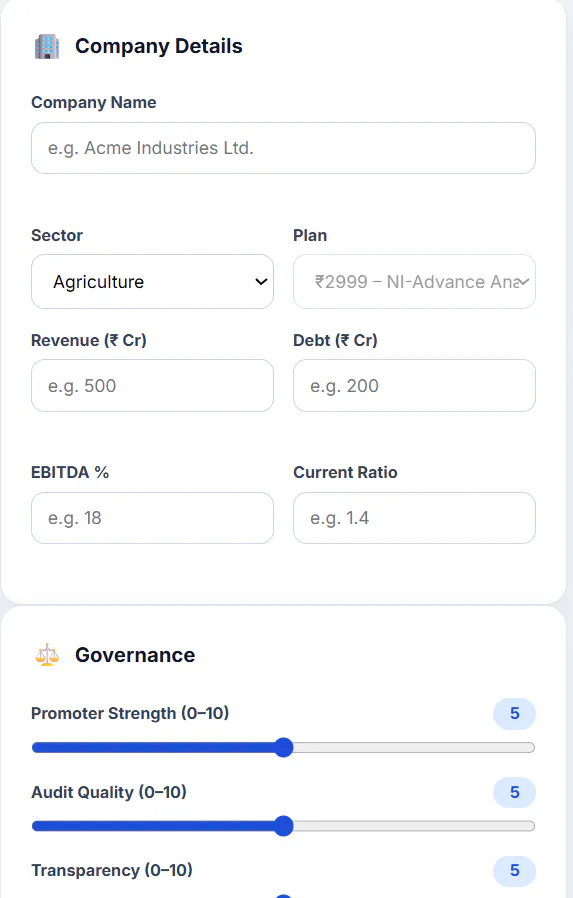Image resolution: width=573 pixels, height=898 pixels.
Task: Click the Transparency (0–10) label
Action: click(112, 871)
